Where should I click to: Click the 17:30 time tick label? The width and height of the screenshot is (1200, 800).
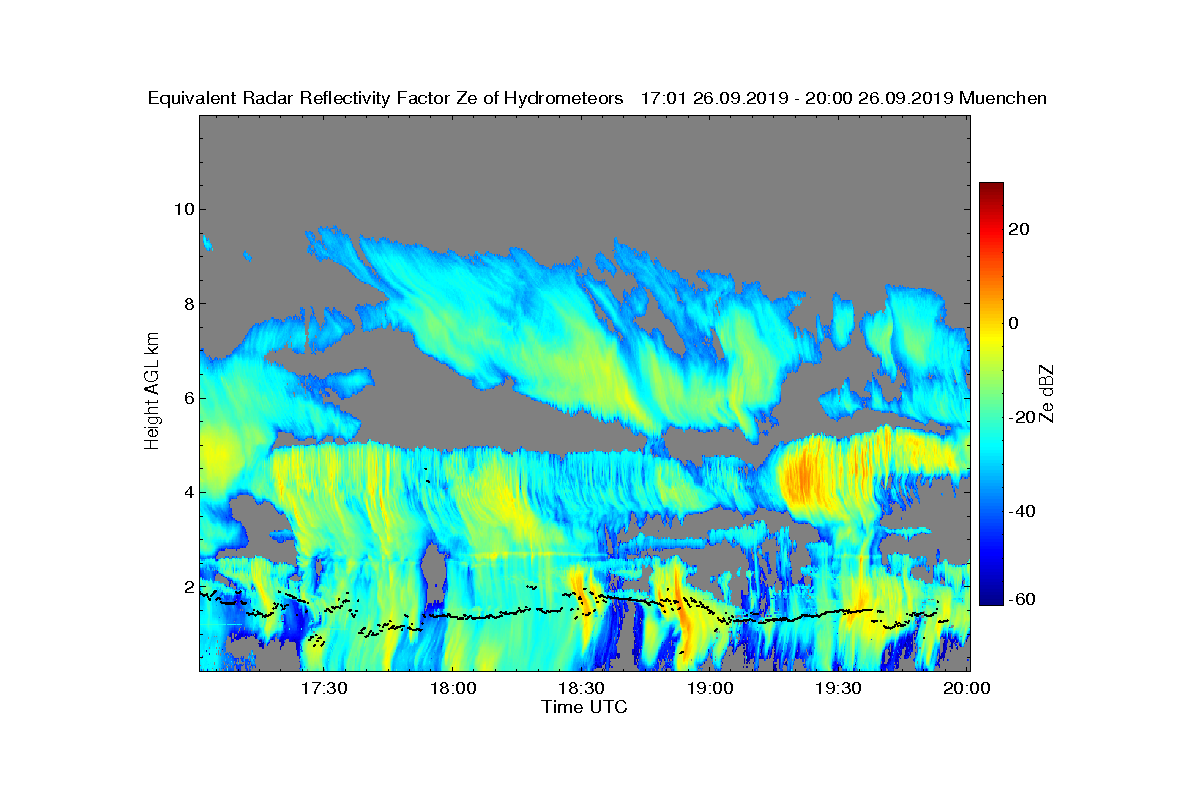pos(323,689)
